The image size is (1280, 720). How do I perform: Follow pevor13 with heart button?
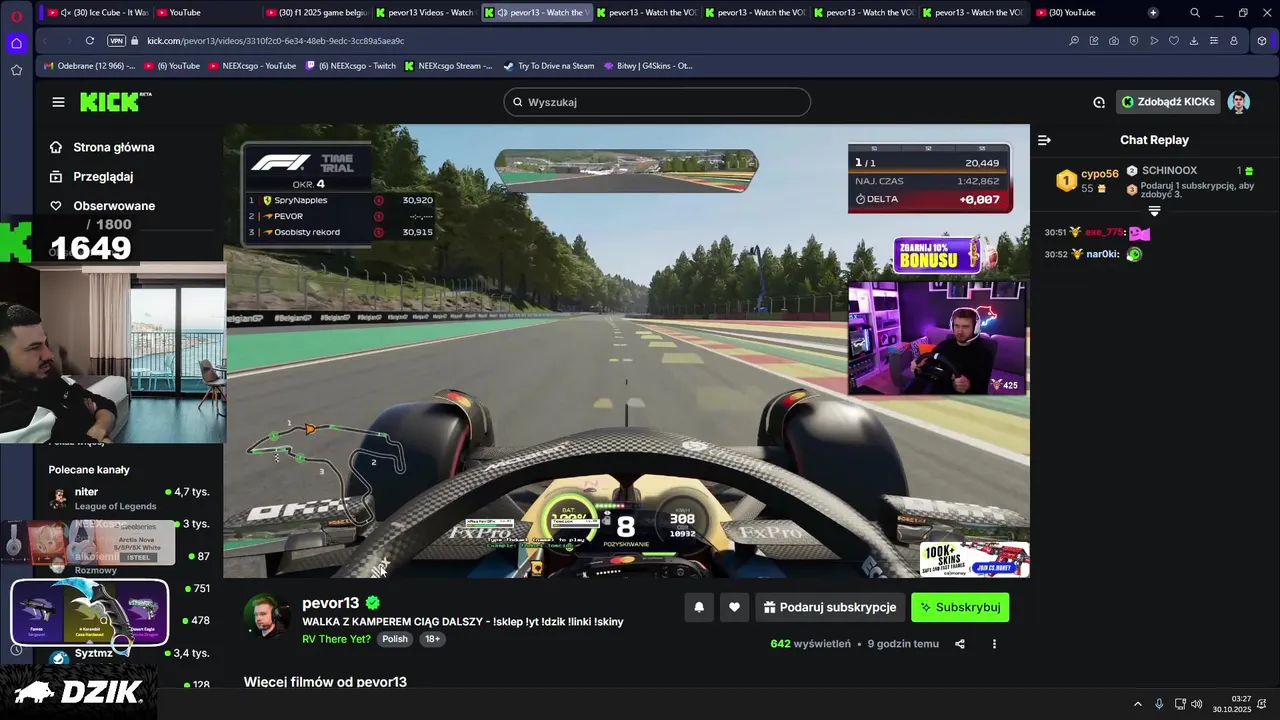(734, 607)
